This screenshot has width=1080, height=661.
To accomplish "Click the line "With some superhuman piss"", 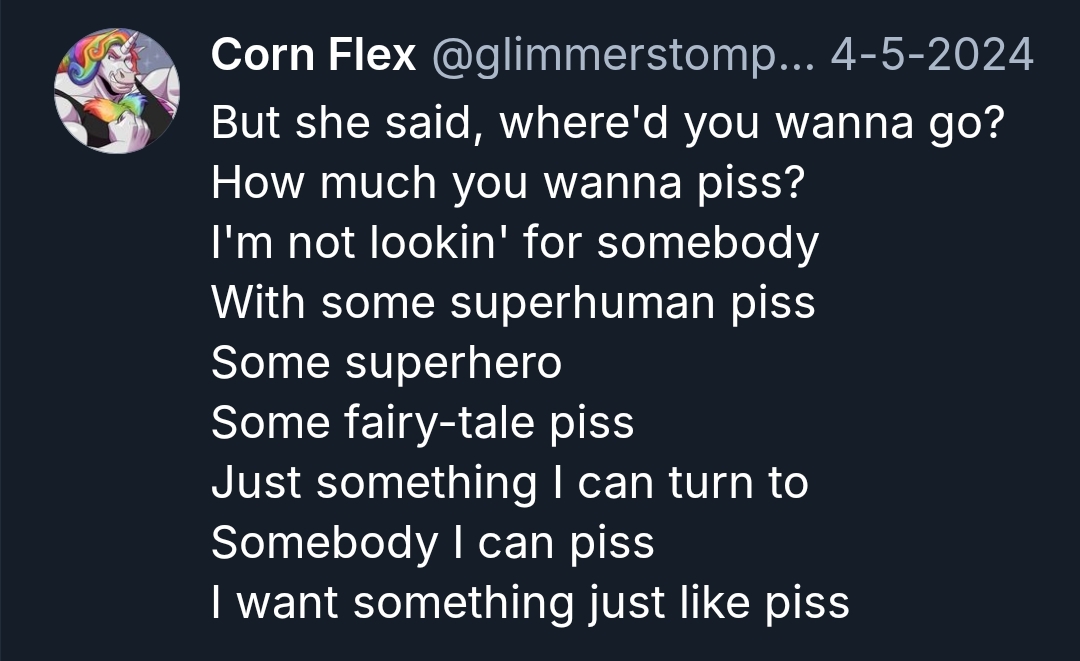I will point(513,303).
